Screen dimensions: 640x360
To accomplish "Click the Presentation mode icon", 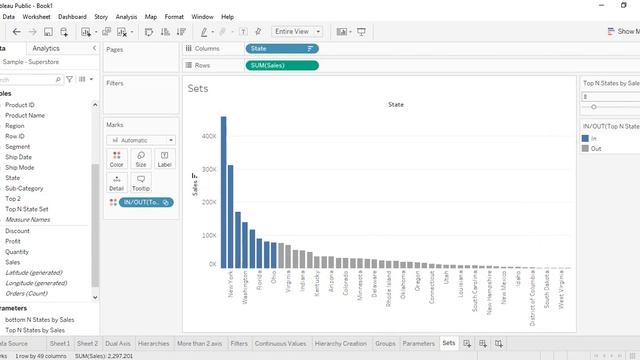I will [x=361, y=32].
